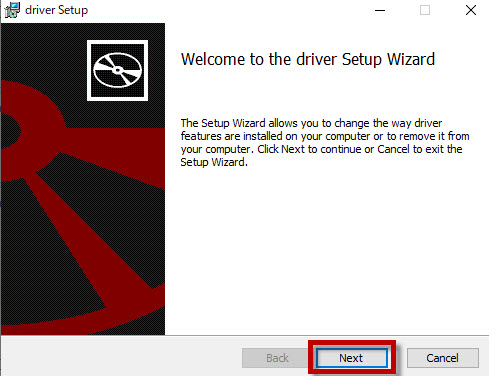Image resolution: width=489 pixels, height=376 pixels.
Task: Click the word 'Cancel' inside the description text
Action: pyautogui.click(x=393, y=149)
